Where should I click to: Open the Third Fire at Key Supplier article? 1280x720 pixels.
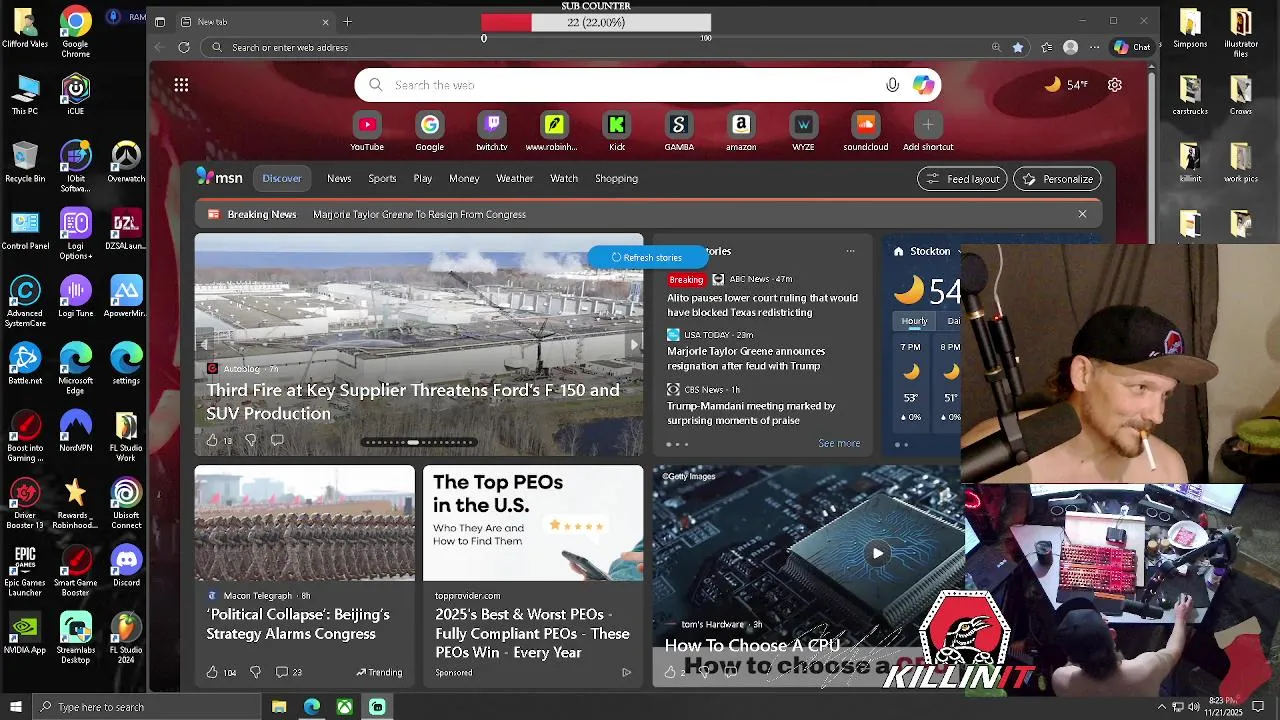[413, 401]
